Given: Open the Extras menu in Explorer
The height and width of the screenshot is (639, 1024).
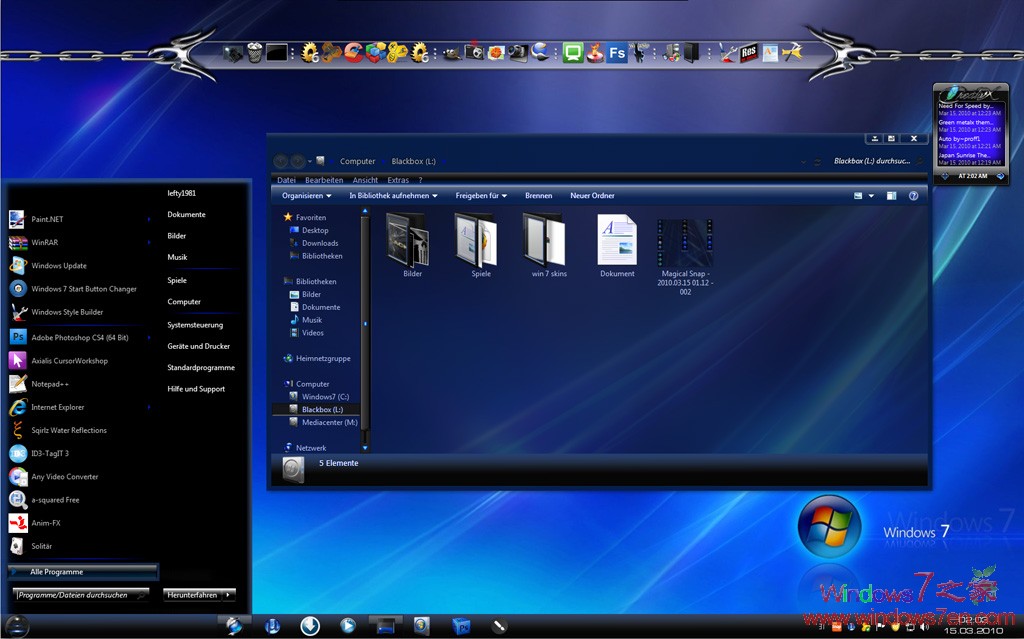Looking at the screenshot, I should click(398, 180).
